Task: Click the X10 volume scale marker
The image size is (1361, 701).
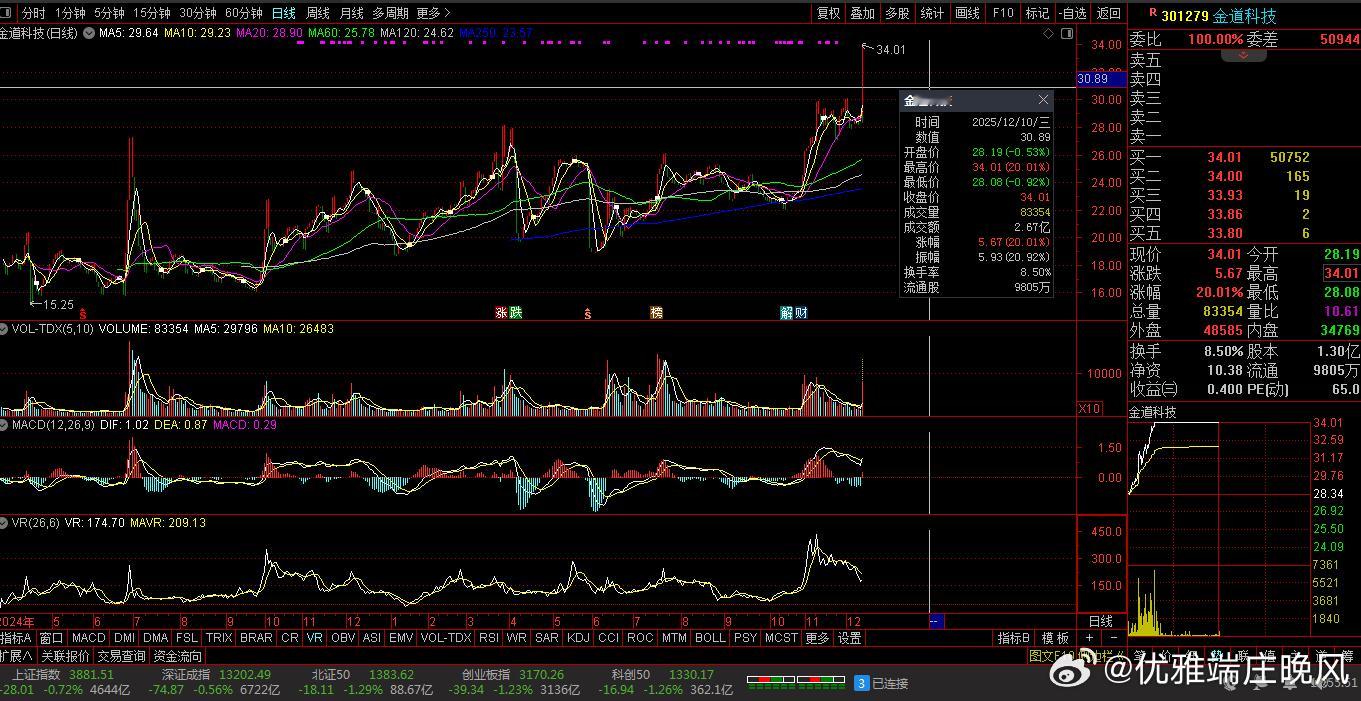Action: coord(1089,408)
